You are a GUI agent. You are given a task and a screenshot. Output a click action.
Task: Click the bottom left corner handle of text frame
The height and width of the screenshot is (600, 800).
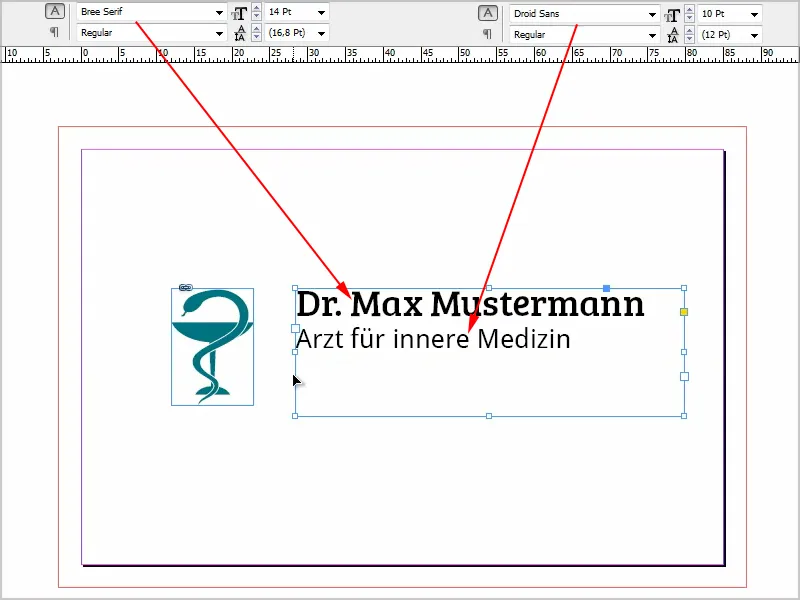coord(295,416)
